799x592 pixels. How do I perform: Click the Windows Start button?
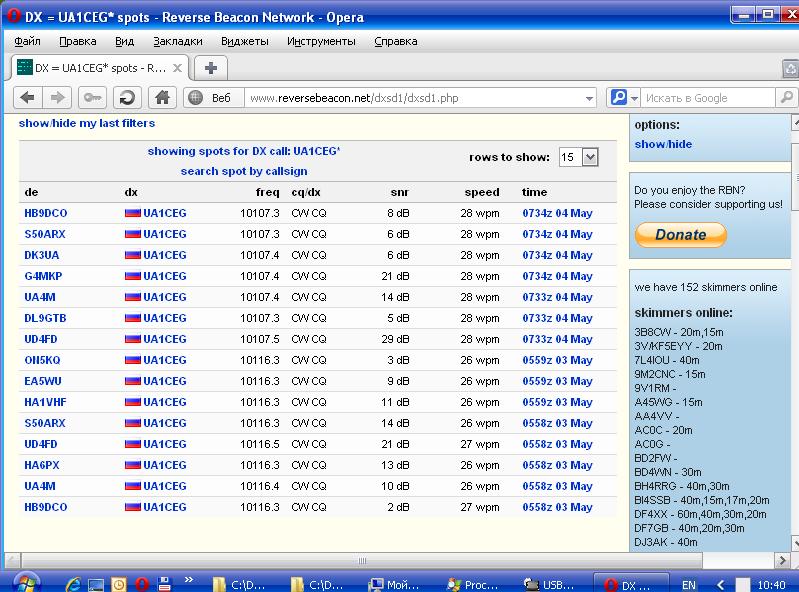[24, 582]
